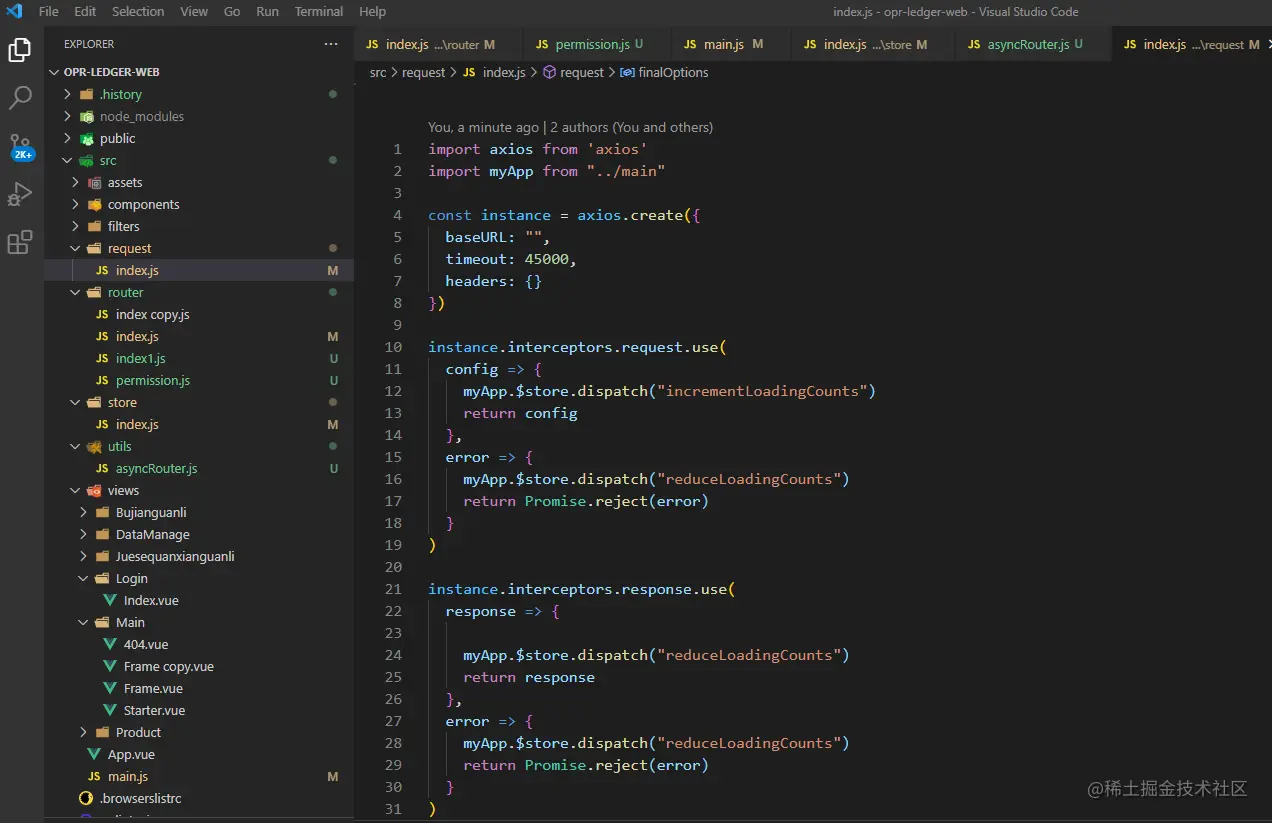
Task: Expand the DataManage folder
Action: [83, 534]
